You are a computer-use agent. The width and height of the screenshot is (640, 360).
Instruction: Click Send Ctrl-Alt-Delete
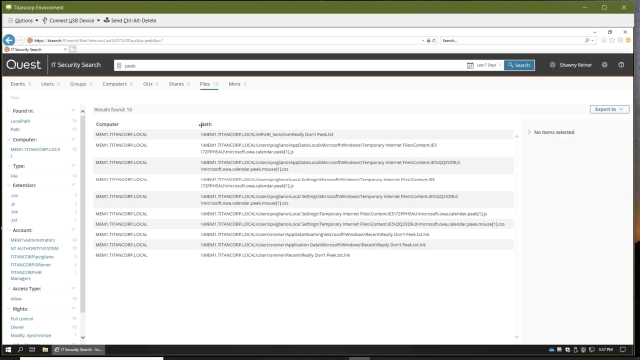tap(130, 20)
